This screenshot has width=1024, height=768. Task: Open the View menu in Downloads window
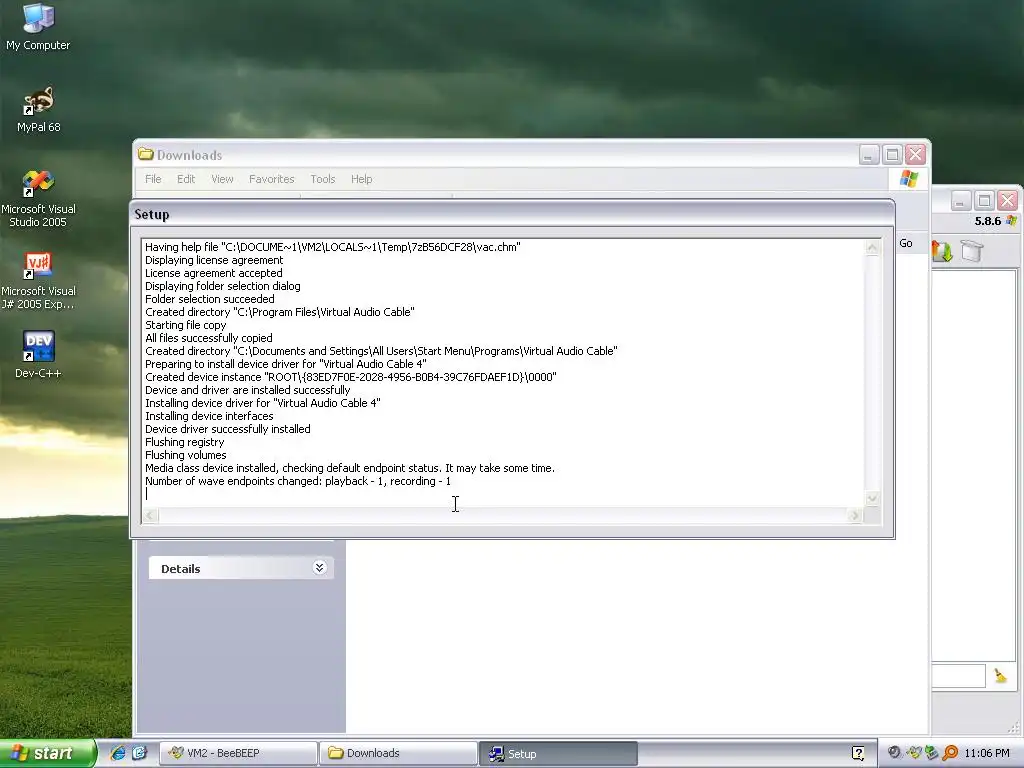[222, 179]
